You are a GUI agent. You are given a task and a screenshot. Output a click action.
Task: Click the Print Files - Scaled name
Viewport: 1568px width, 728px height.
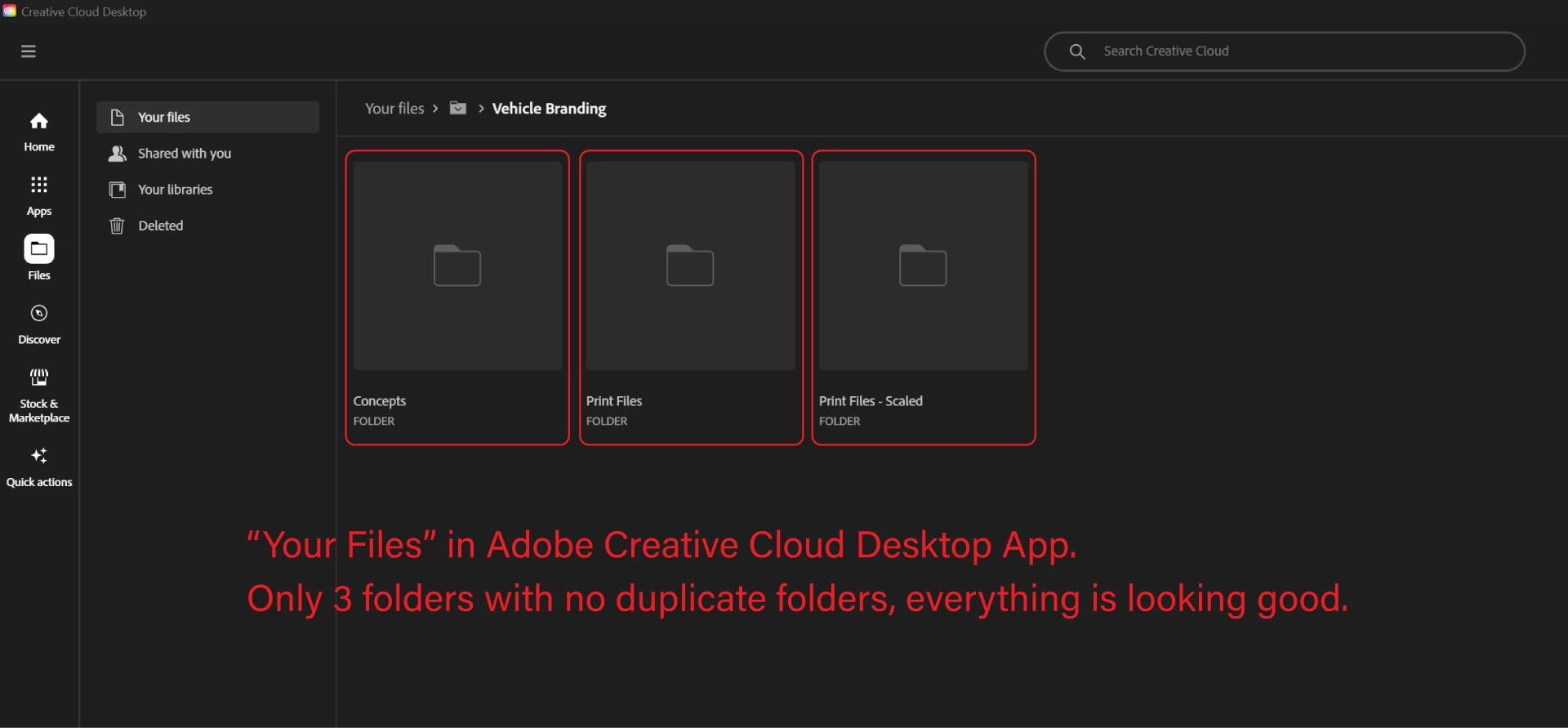(x=871, y=401)
